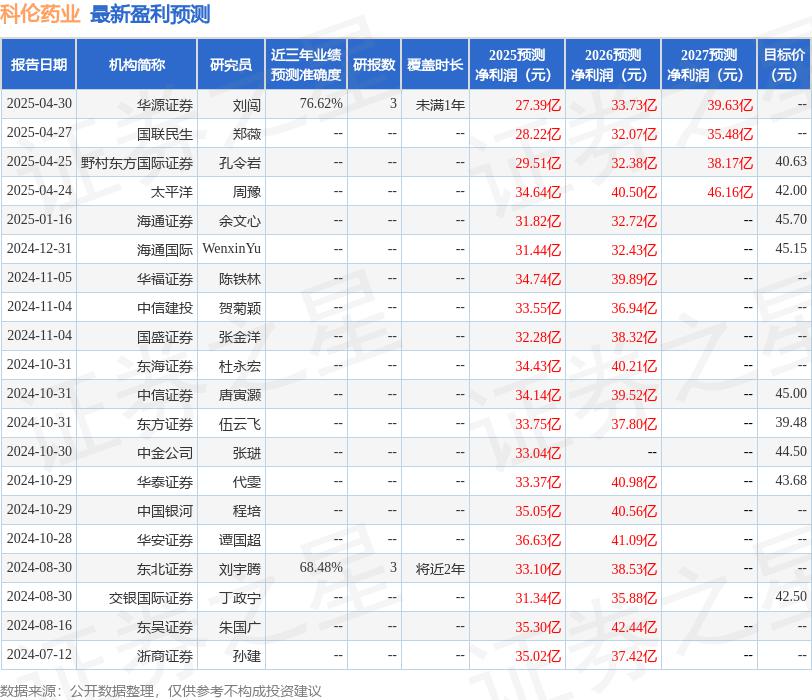
Task: Click the 最新盈利预测 title text
Action: (150, 14)
